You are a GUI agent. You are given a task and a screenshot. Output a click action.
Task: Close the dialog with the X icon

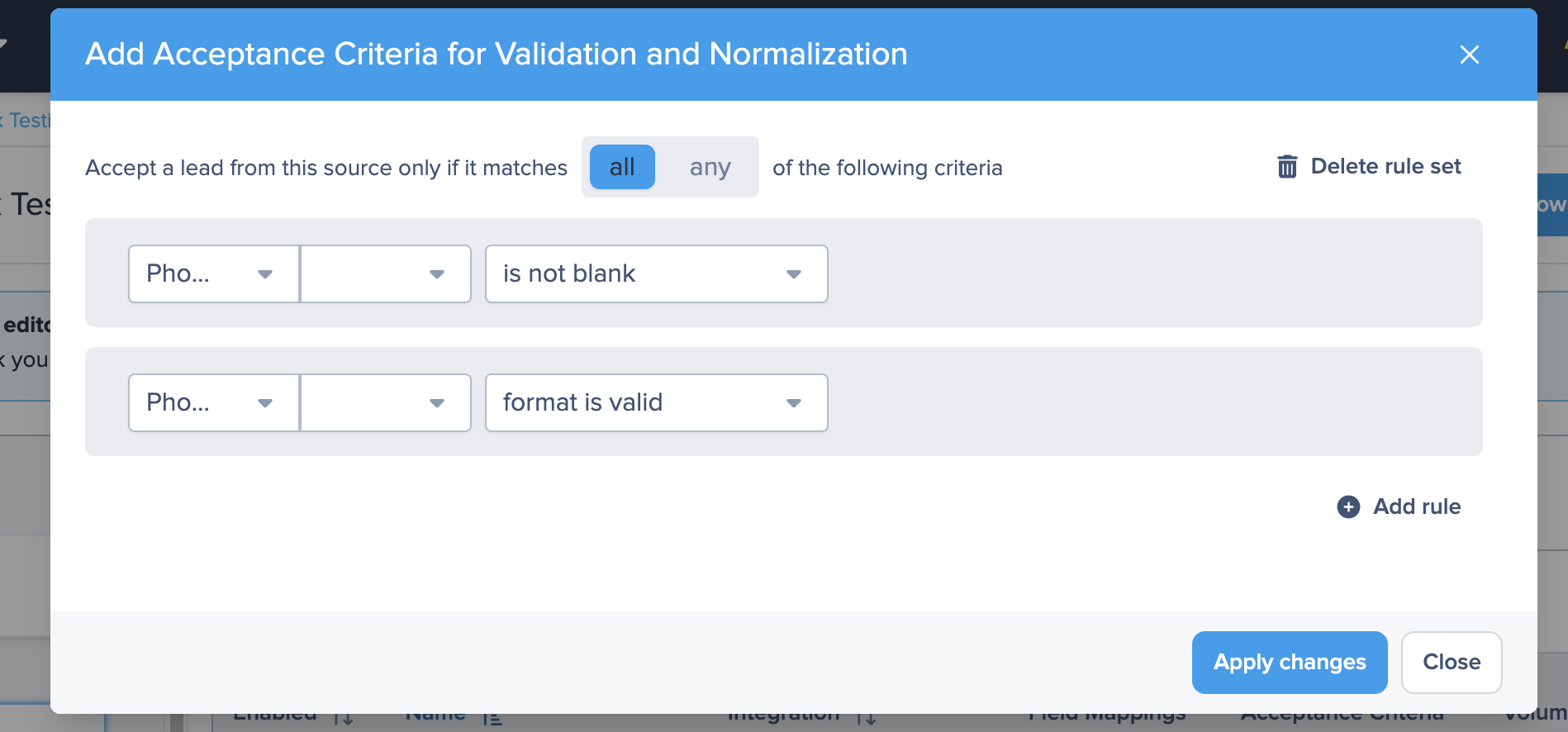(x=1469, y=55)
